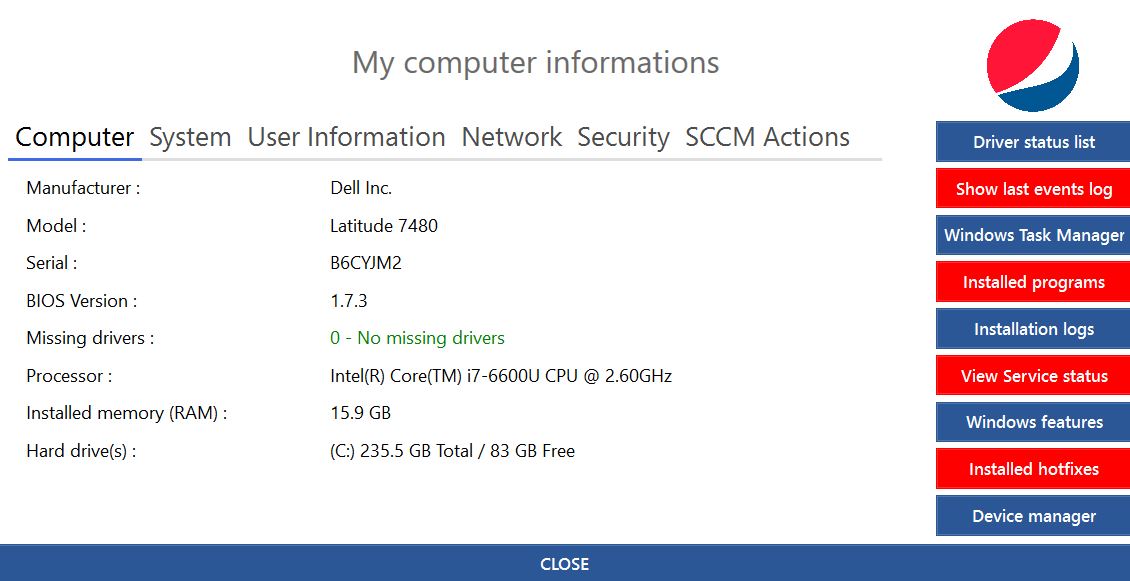1130x581 pixels.
Task: Return to the Computer tab
Action: coord(74,137)
